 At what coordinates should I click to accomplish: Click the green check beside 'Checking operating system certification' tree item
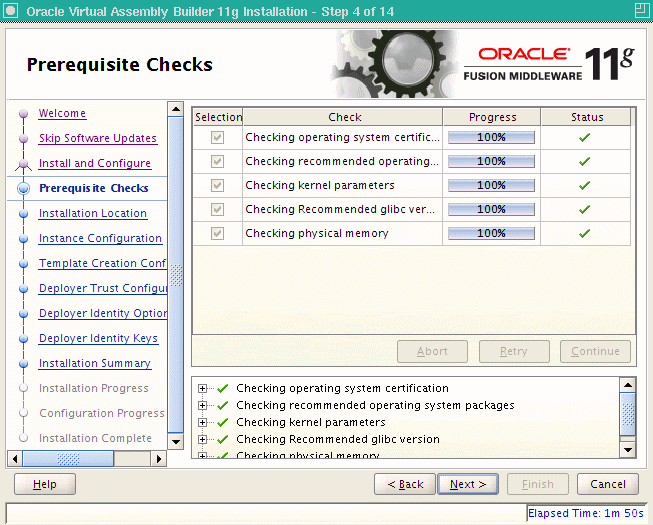coord(223,388)
